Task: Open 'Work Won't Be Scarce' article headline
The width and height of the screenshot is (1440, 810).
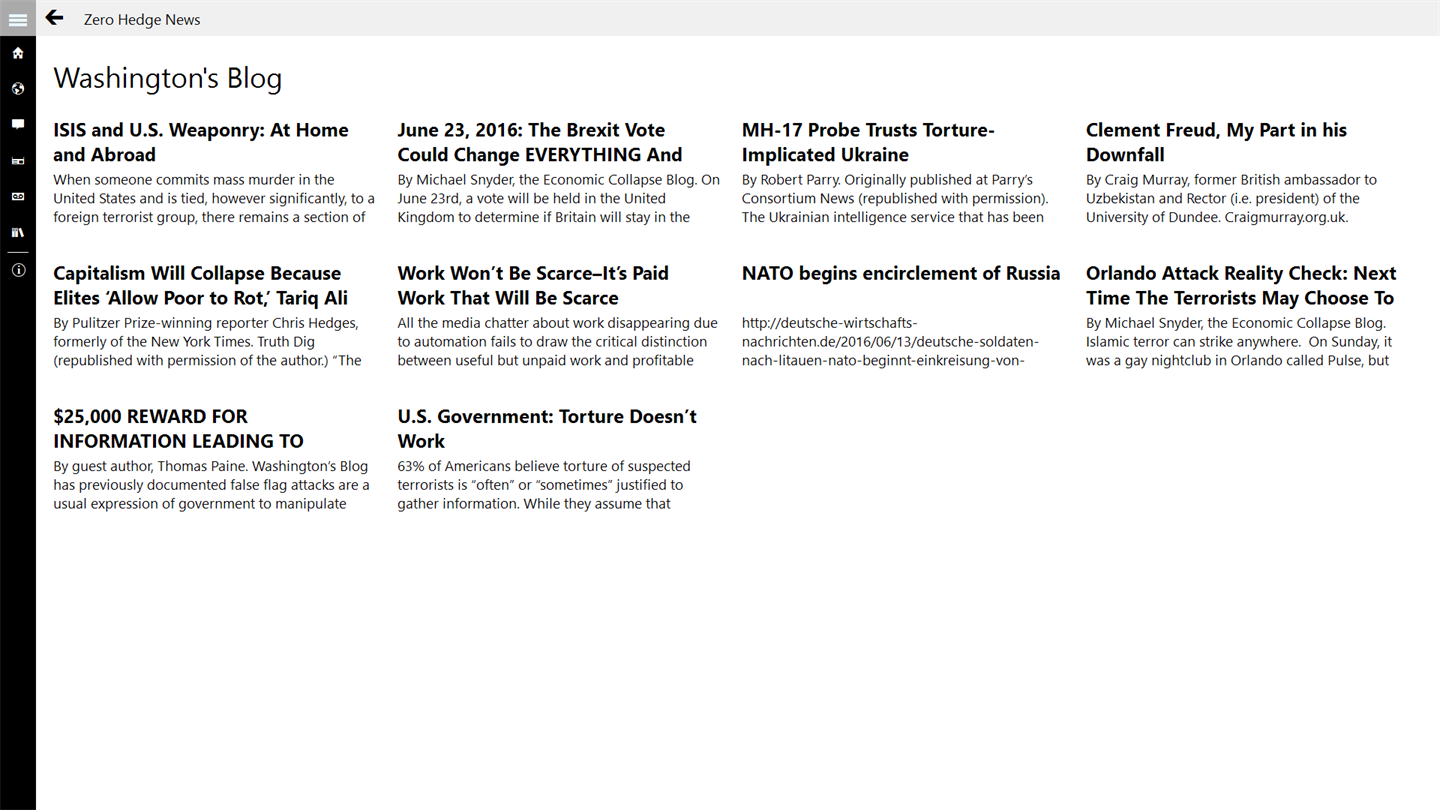Action: tap(533, 285)
